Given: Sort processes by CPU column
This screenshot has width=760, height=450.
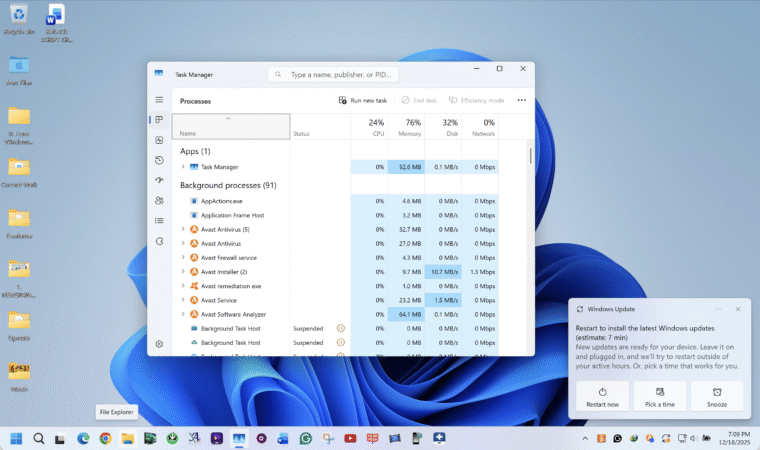Looking at the screenshot, I should [x=369, y=127].
